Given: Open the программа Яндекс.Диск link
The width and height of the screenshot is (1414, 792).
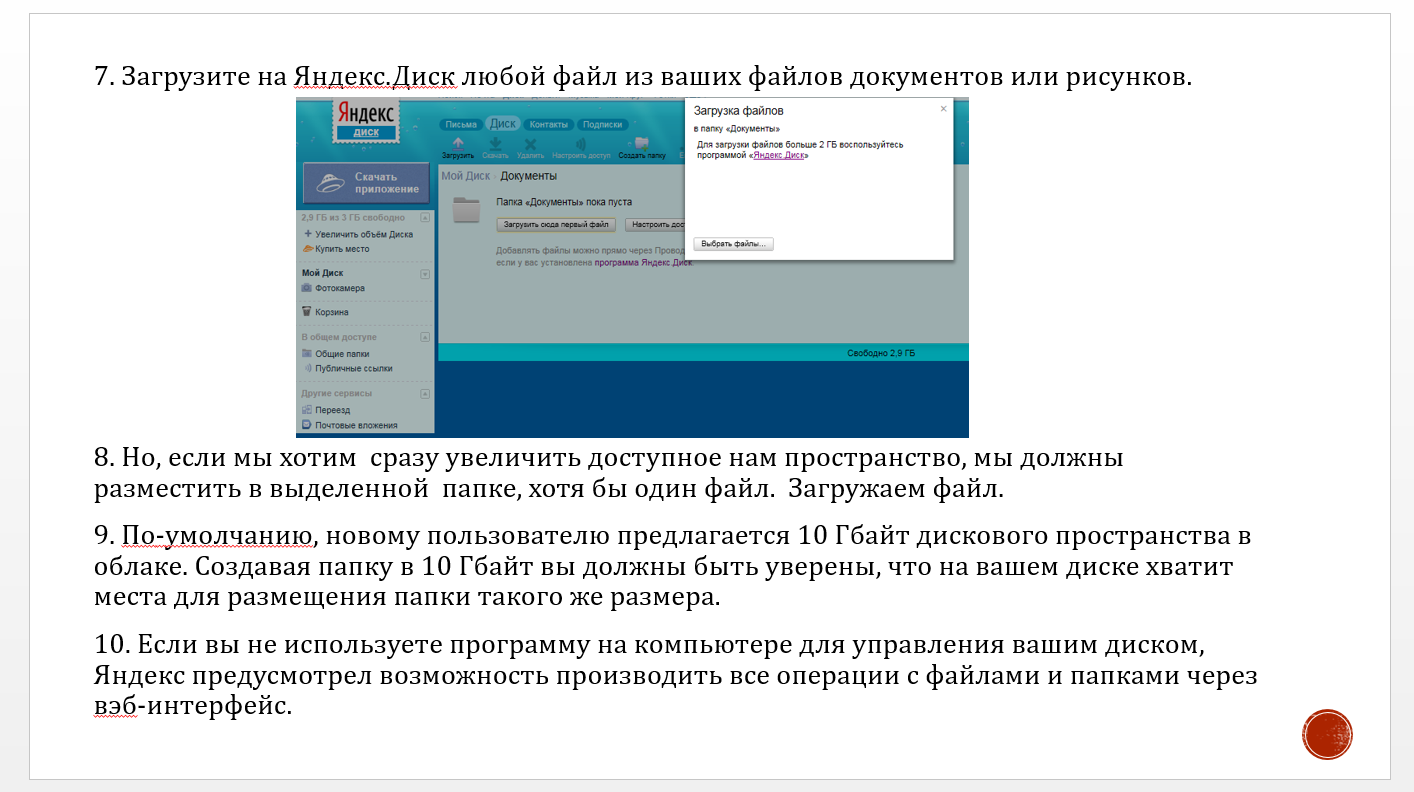Looking at the screenshot, I should [643, 262].
